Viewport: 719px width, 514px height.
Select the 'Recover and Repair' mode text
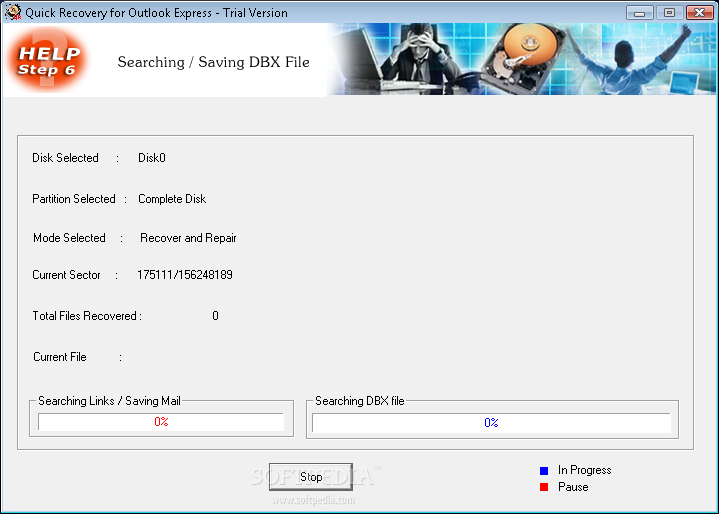click(x=188, y=238)
